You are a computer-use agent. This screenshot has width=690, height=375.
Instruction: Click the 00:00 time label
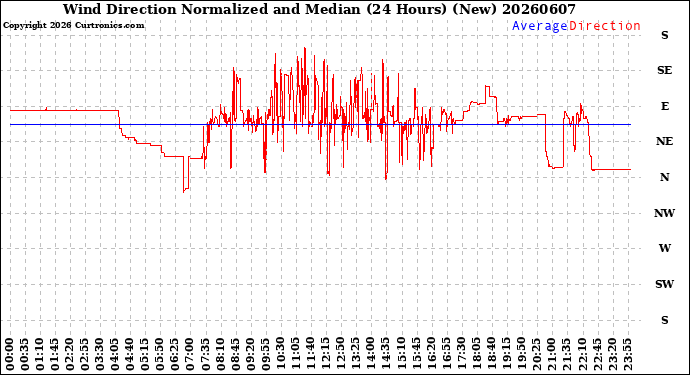click(x=10, y=354)
